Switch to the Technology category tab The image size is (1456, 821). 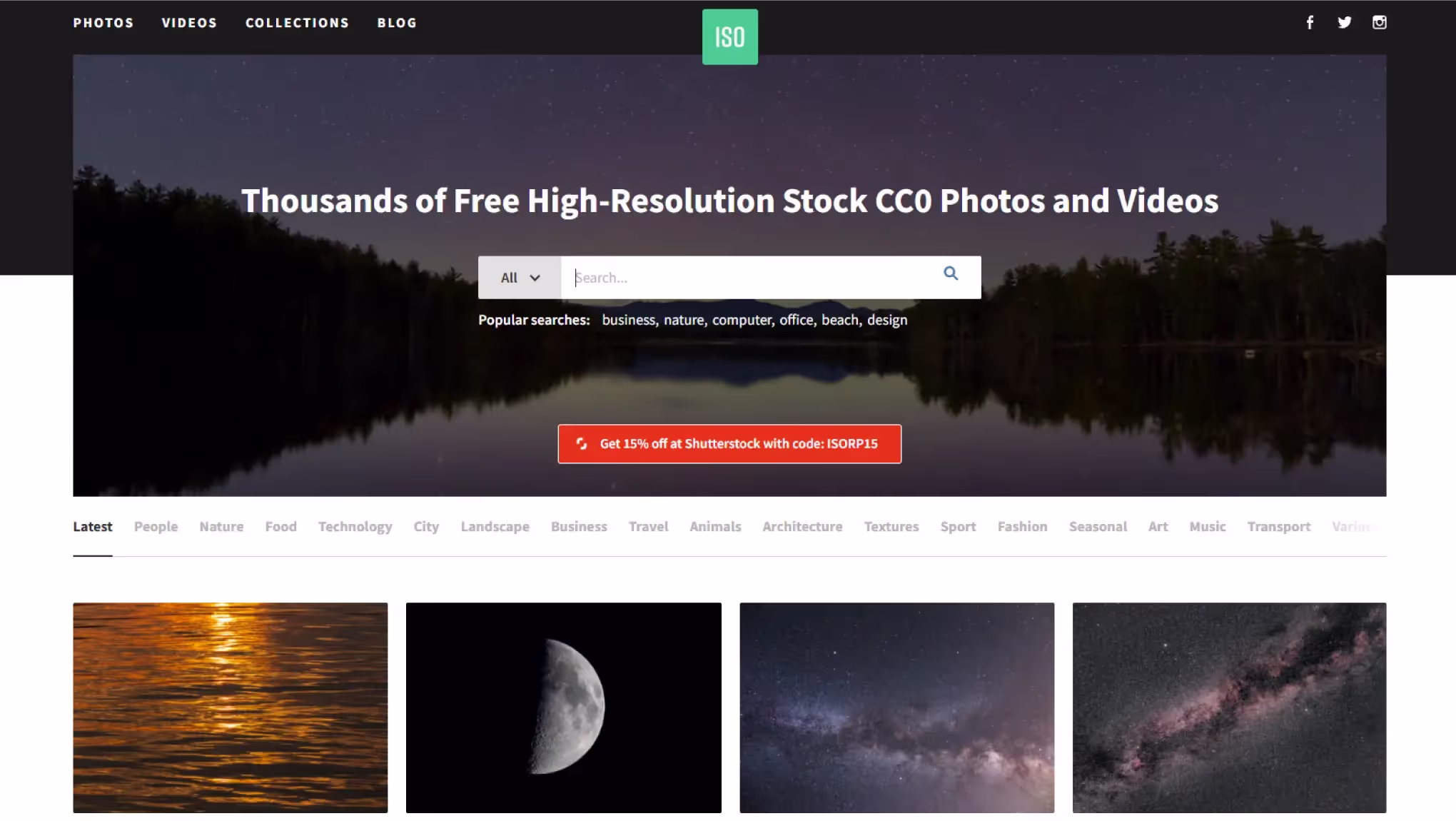[x=355, y=527]
